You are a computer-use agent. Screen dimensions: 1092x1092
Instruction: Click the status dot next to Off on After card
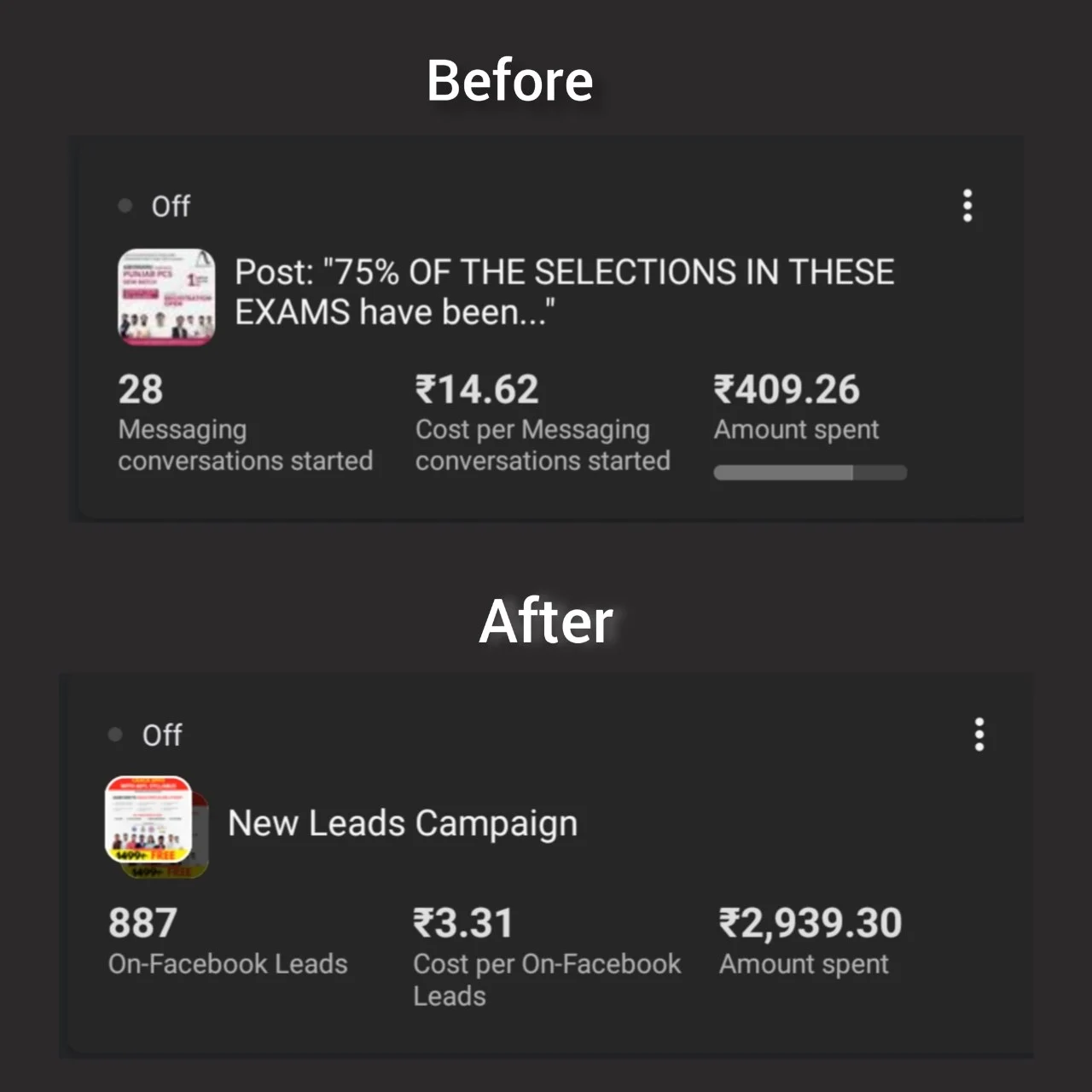pos(113,735)
